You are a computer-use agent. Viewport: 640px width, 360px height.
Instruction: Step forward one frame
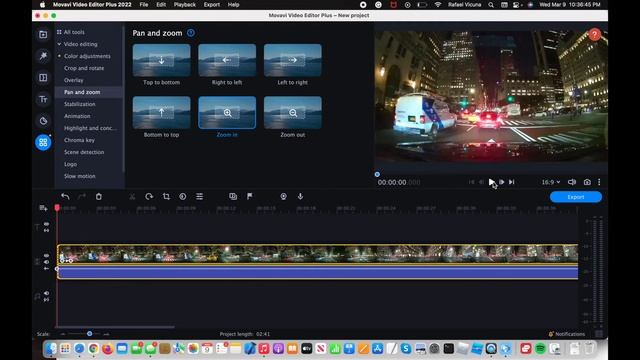click(502, 182)
